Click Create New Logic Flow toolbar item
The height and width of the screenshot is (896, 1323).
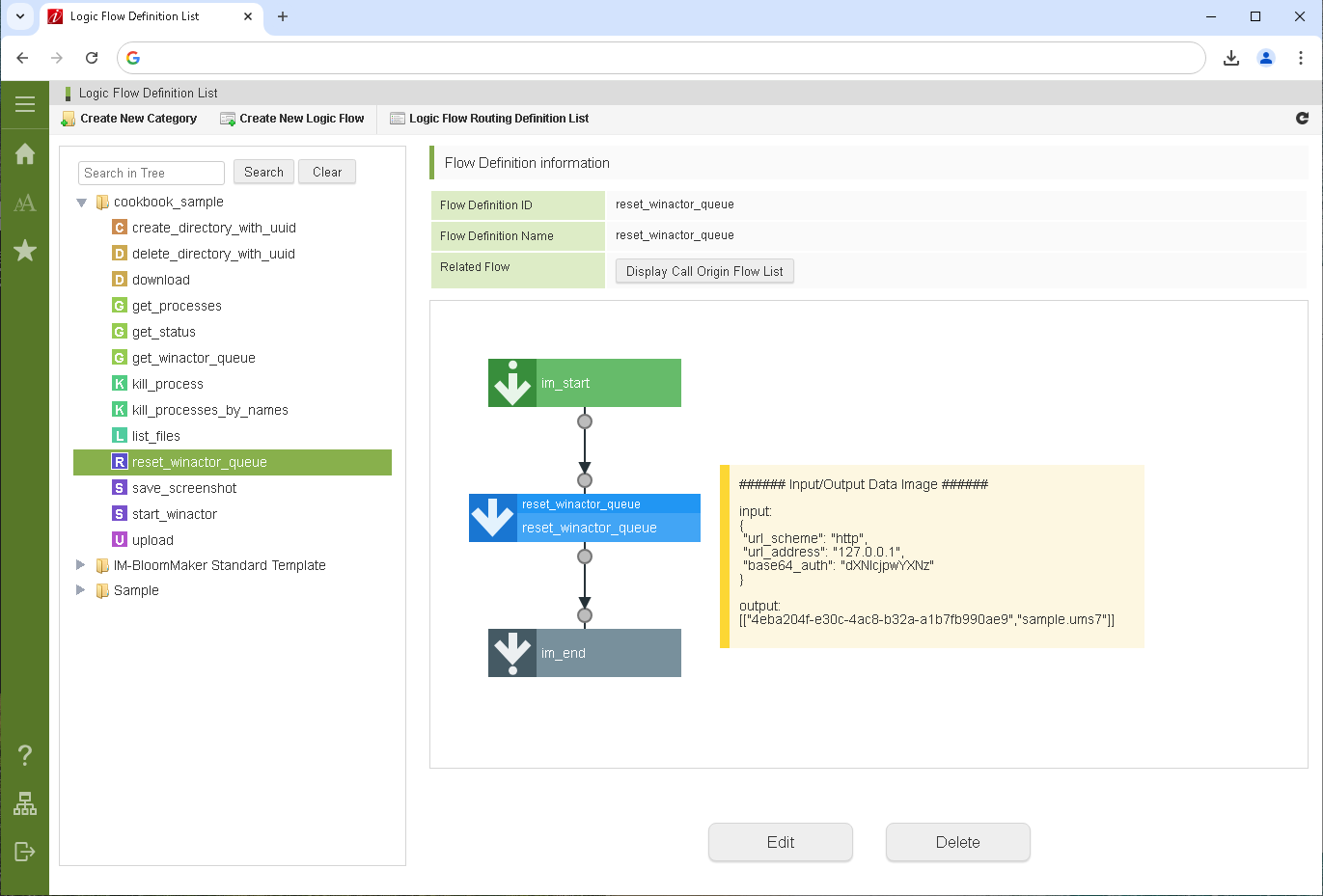pos(292,119)
